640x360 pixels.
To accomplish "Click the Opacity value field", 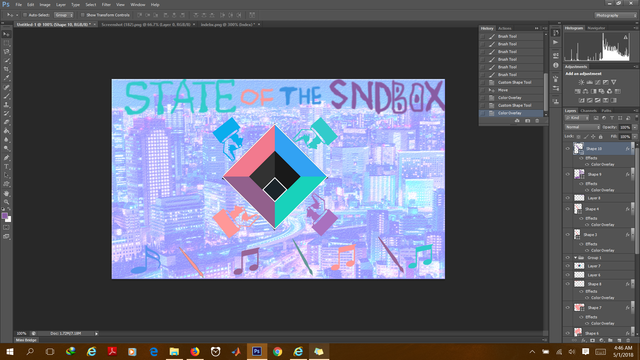I will 625,127.
